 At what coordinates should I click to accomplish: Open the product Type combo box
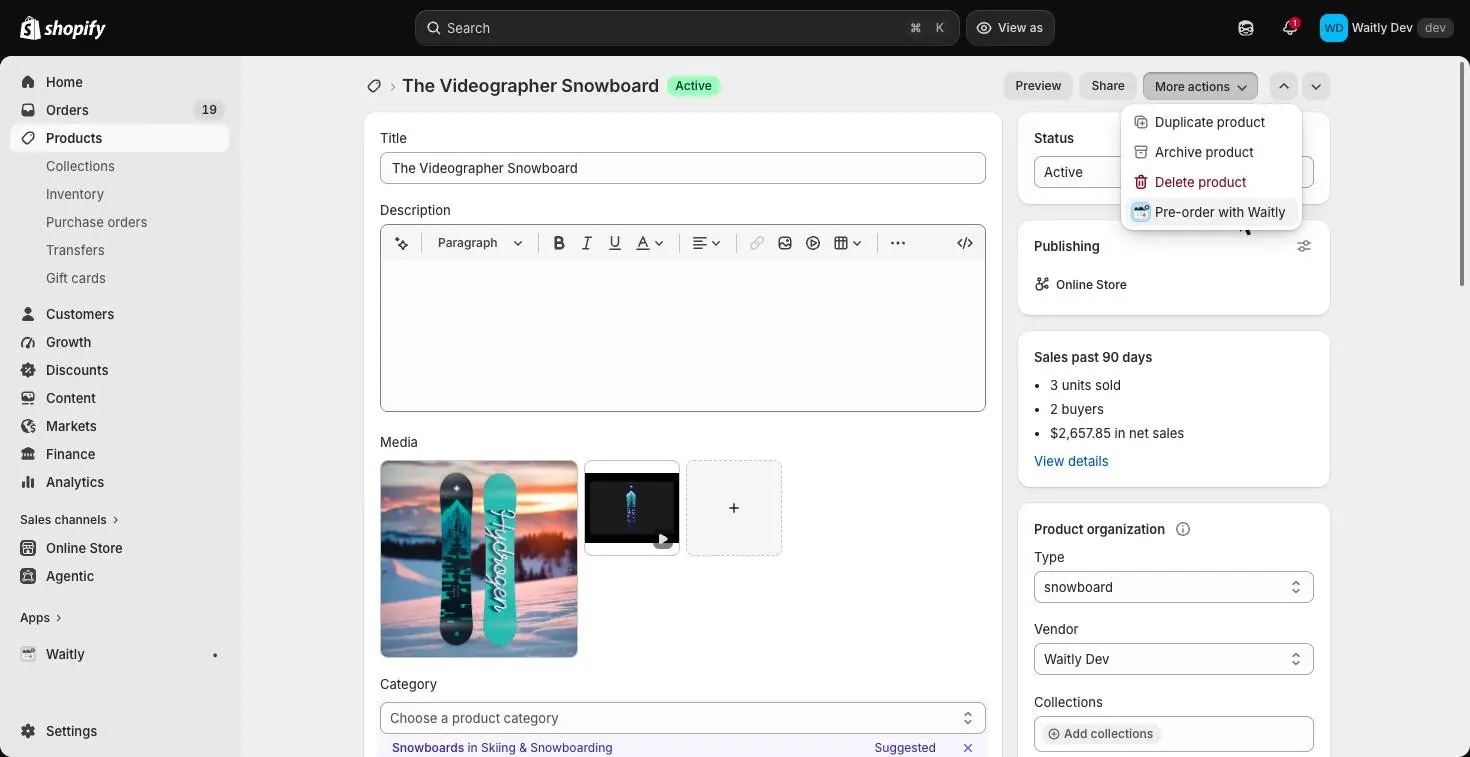tap(1173, 587)
